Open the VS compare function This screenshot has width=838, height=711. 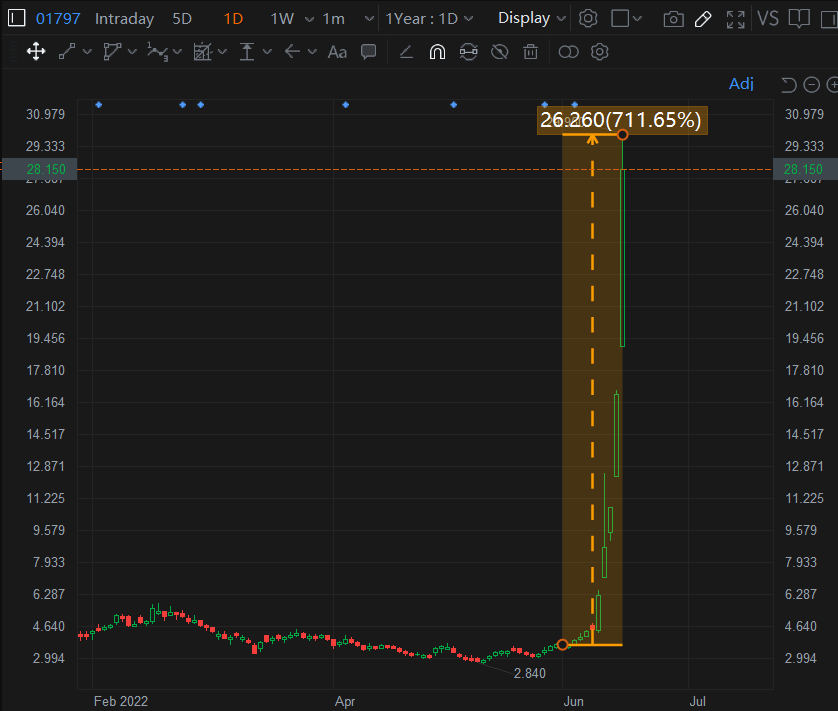click(767, 19)
